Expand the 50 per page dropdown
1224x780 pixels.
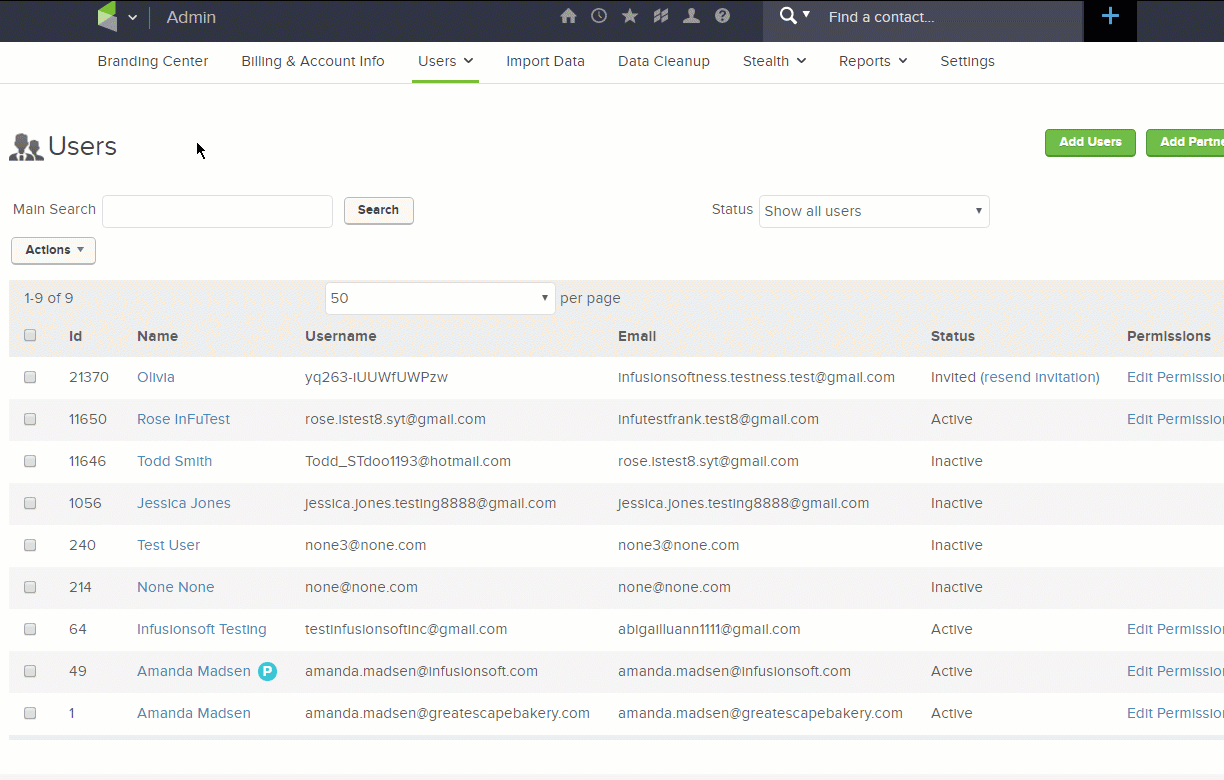click(x=440, y=298)
